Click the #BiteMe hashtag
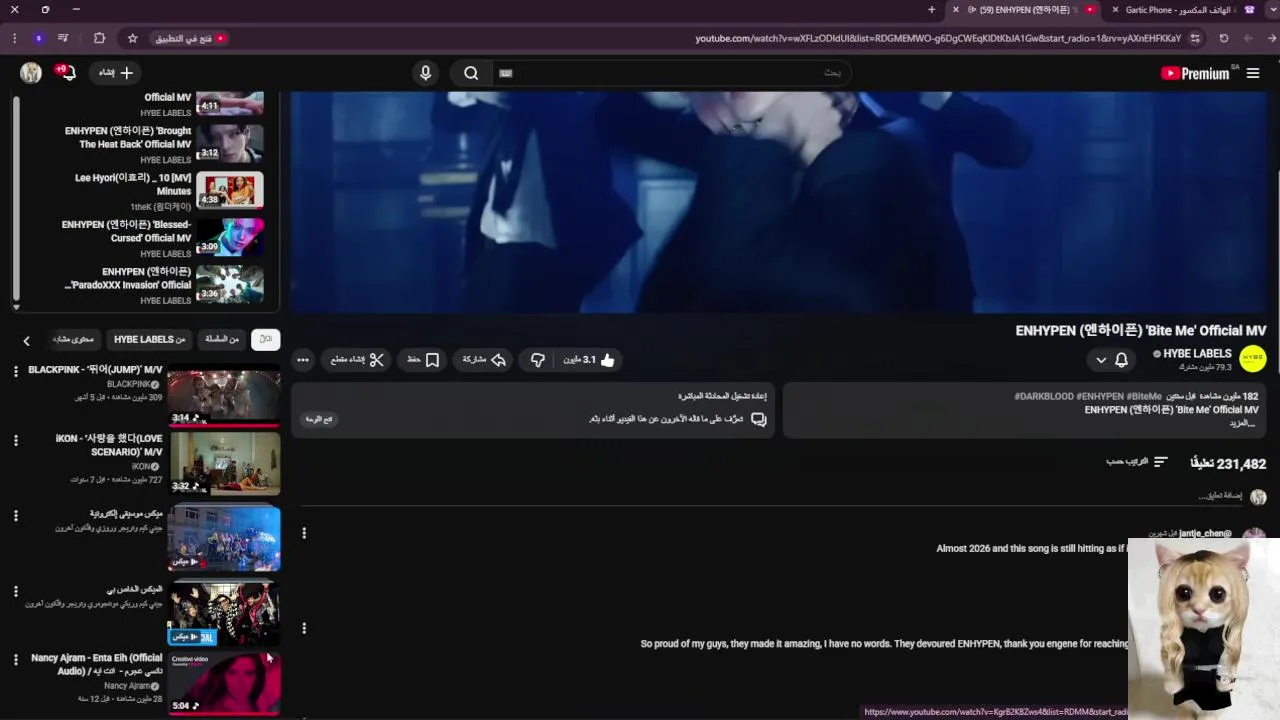The image size is (1280, 720). 1145,397
